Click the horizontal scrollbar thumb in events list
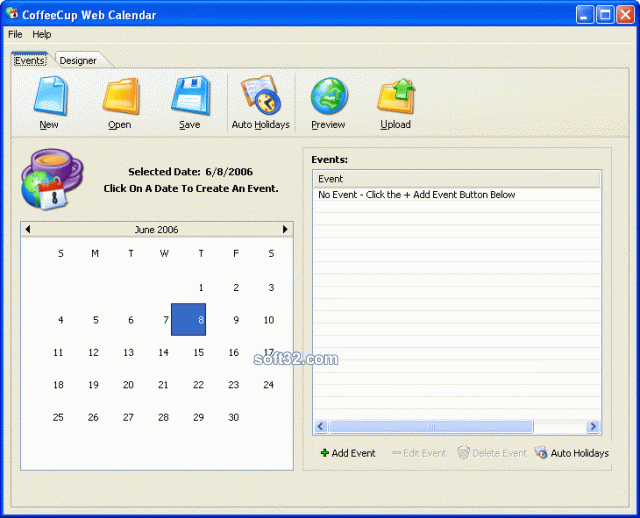Image resolution: width=640 pixels, height=518 pixels. point(431,427)
